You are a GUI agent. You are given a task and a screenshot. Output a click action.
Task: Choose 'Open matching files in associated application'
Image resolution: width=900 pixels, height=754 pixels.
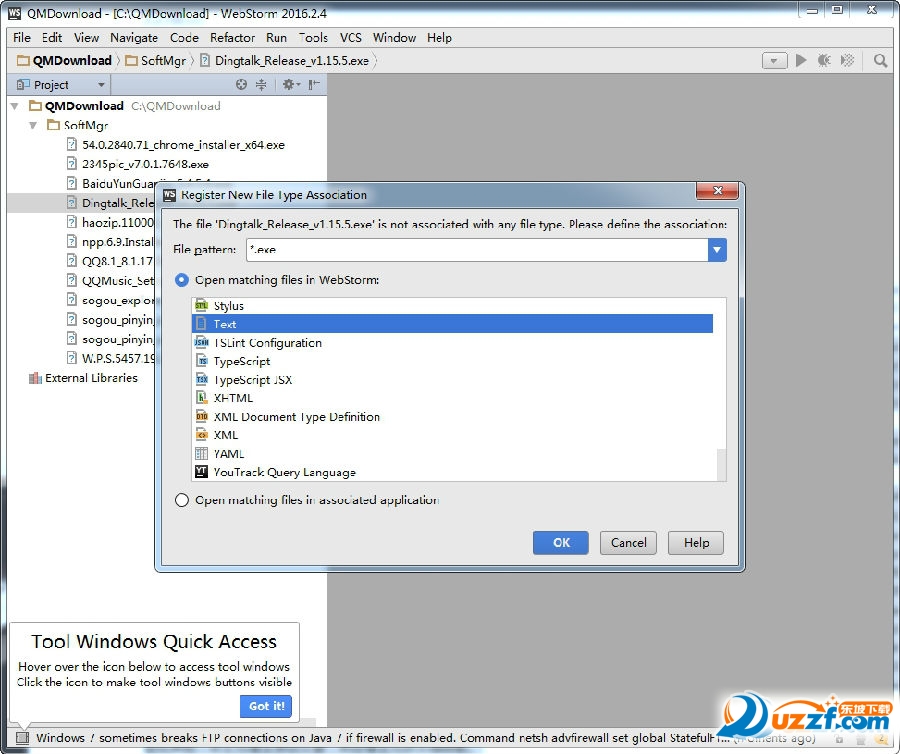pyautogui.click(x=181, y=500)
